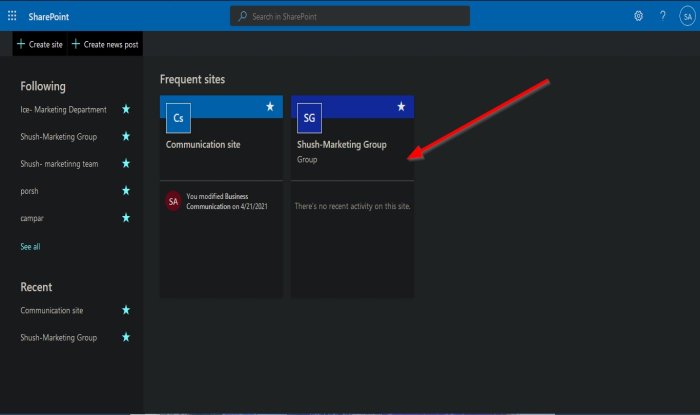Image resolution: width=700 pixels, height=415 pixels.
Task: Open the help question mark icon
Action: coord(662,16)
